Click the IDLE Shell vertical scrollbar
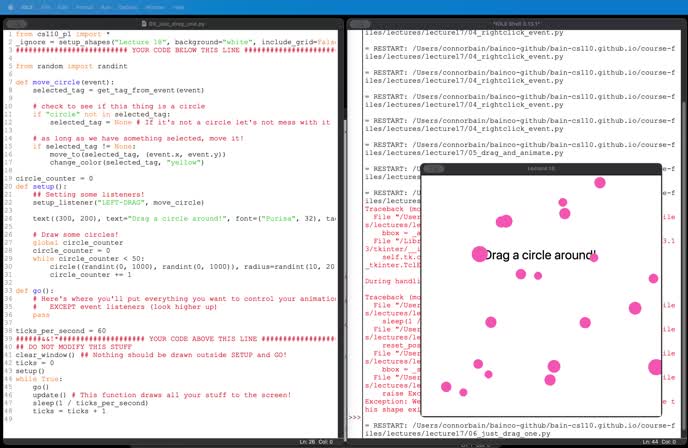 click(684, 233)
